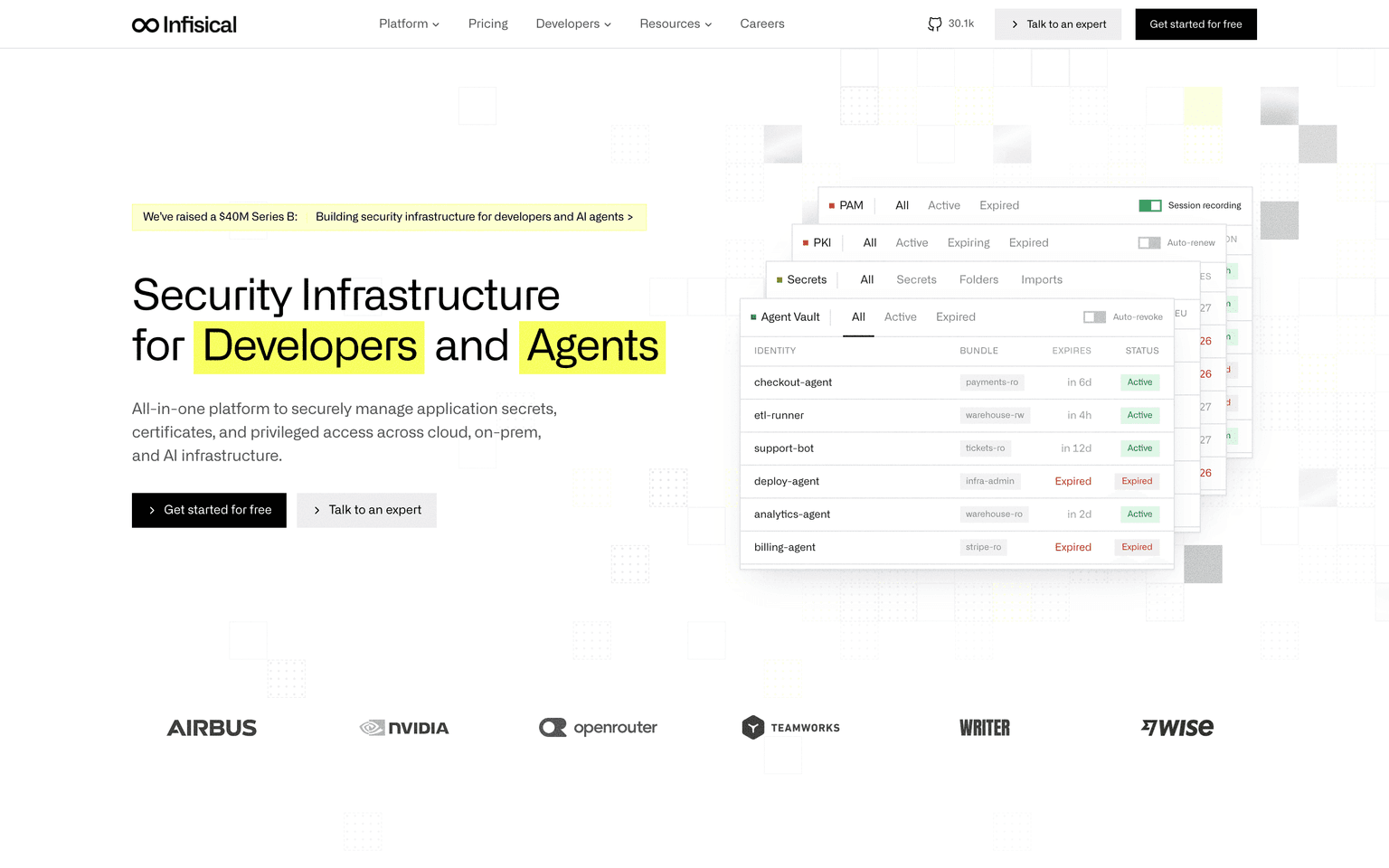The height and width of the screenshot is (868, 1389).
Task: Click the infra-admin bundle tag
Action: [x=990, y=481]
